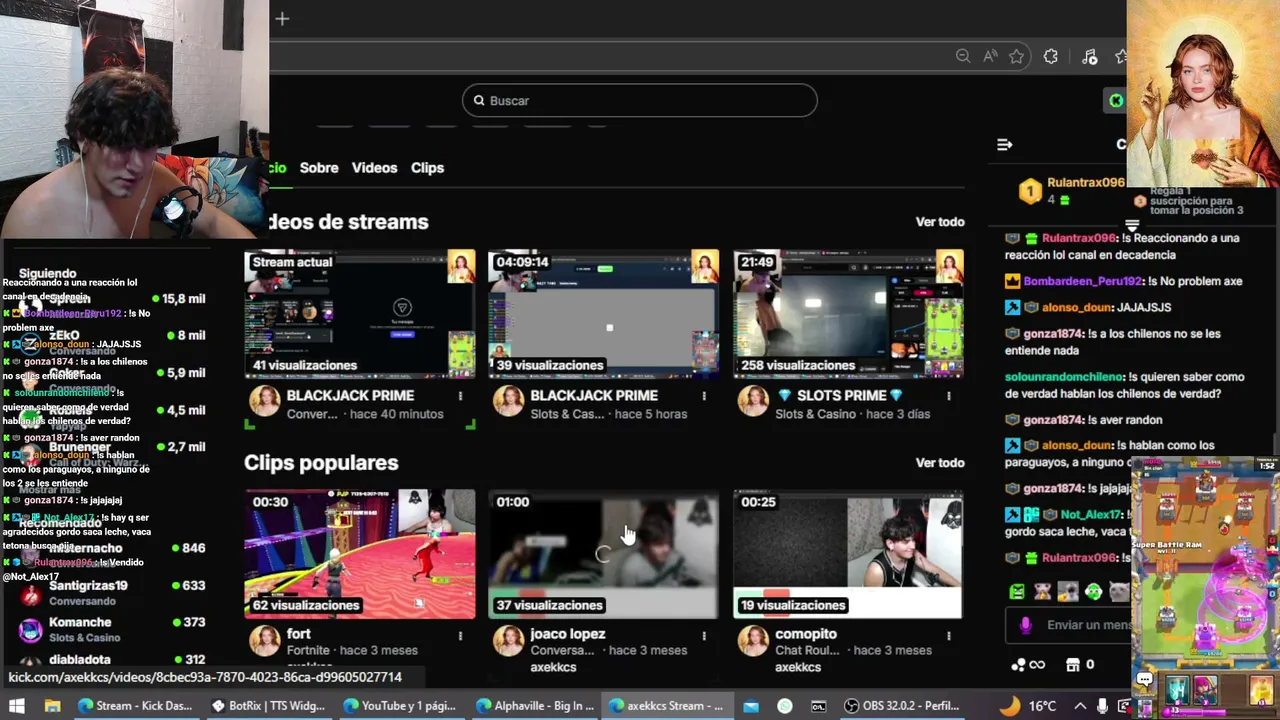Switch to the Clips tab
The image size is (1280, 720).
point(427,168)
